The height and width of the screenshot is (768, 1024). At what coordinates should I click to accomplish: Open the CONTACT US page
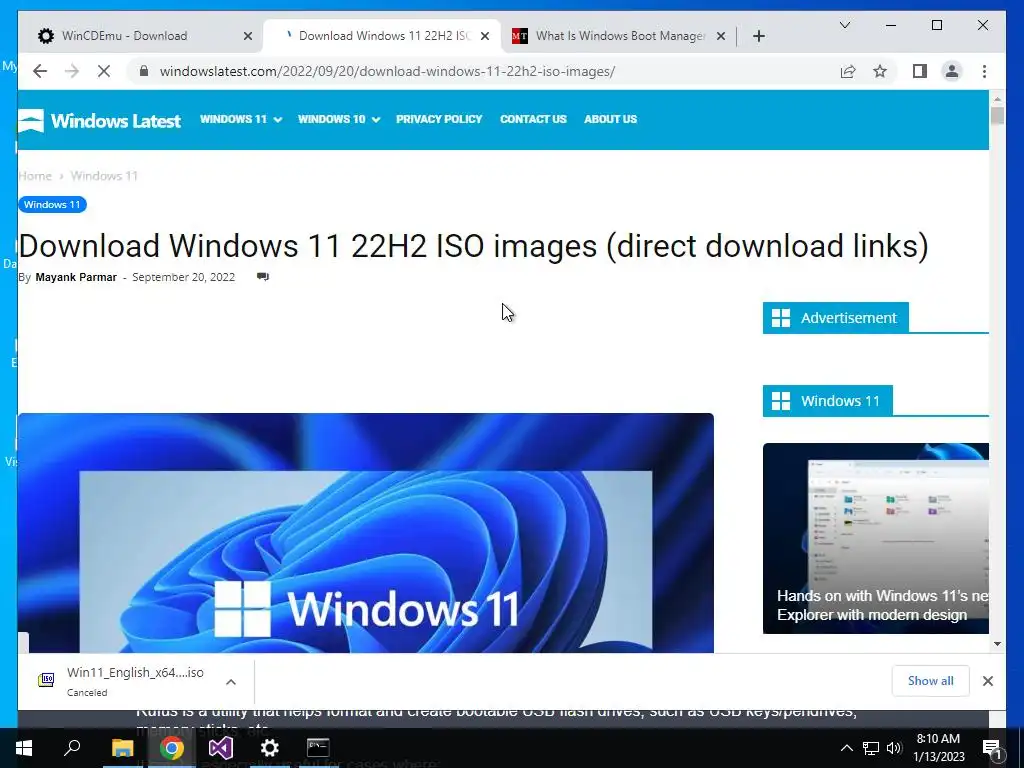[533, 120]
